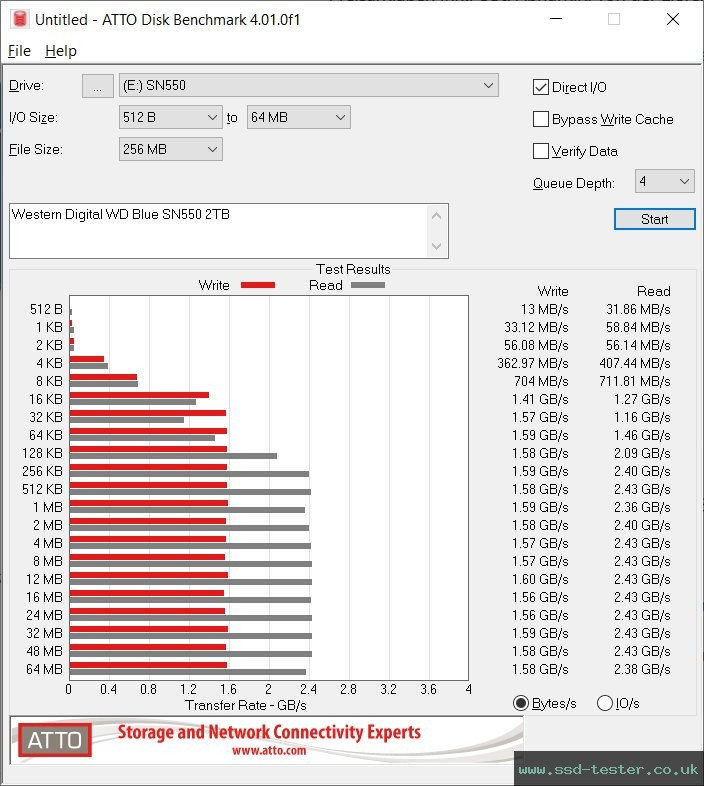The image size is (704, 786).
Task: Open the File menu
Action: click(19, 51)
